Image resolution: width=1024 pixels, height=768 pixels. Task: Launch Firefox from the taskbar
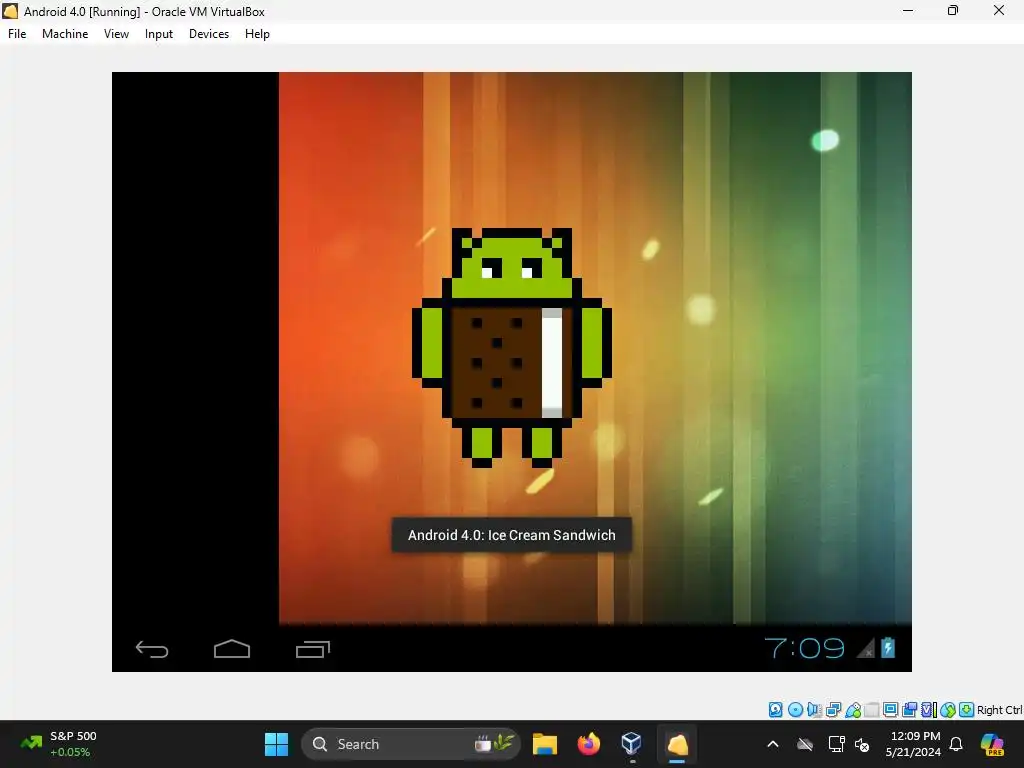[x=588, y=744]
